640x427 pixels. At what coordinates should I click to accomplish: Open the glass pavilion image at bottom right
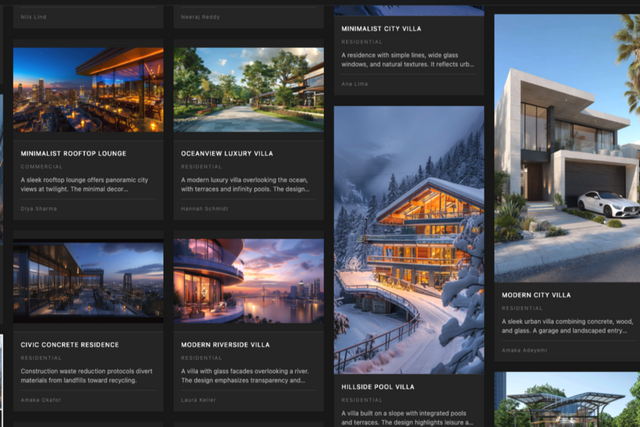pyautogui.click(x=566, y=400)
